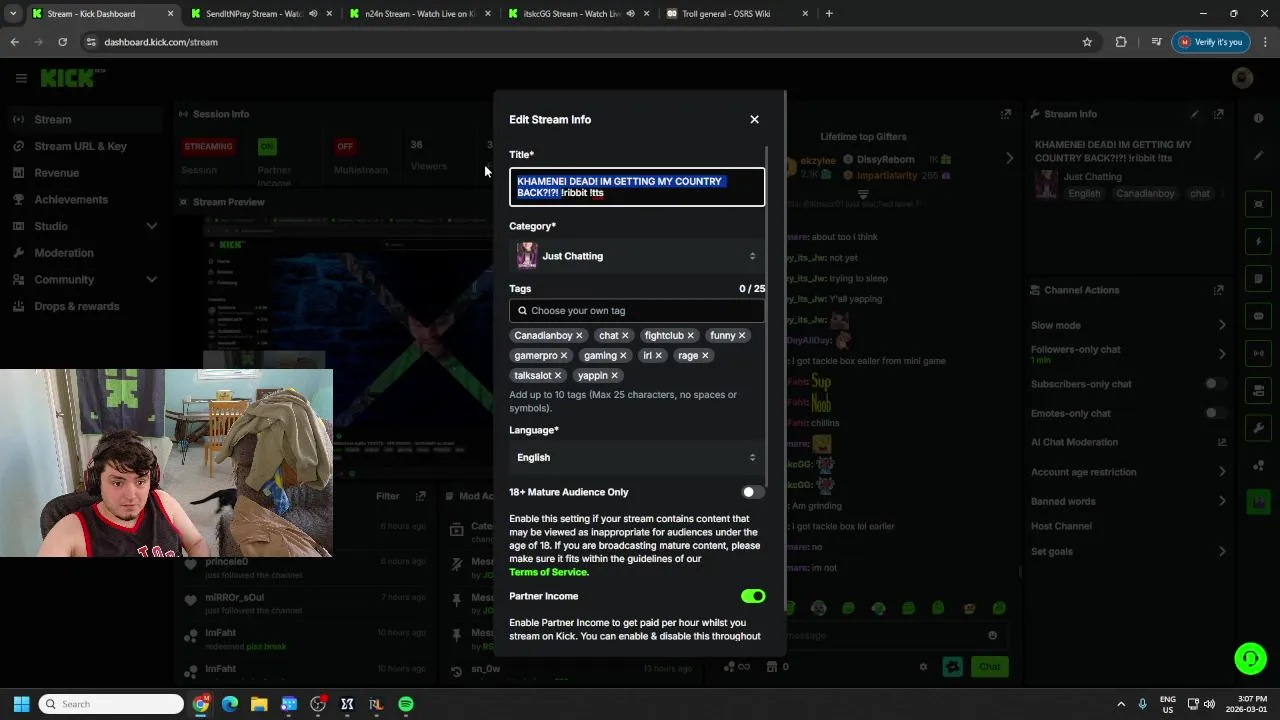The image size is (1280, 720).
Task: Show next Lifetime top Gifters with arrow
Action: [x=1009, y=158]
